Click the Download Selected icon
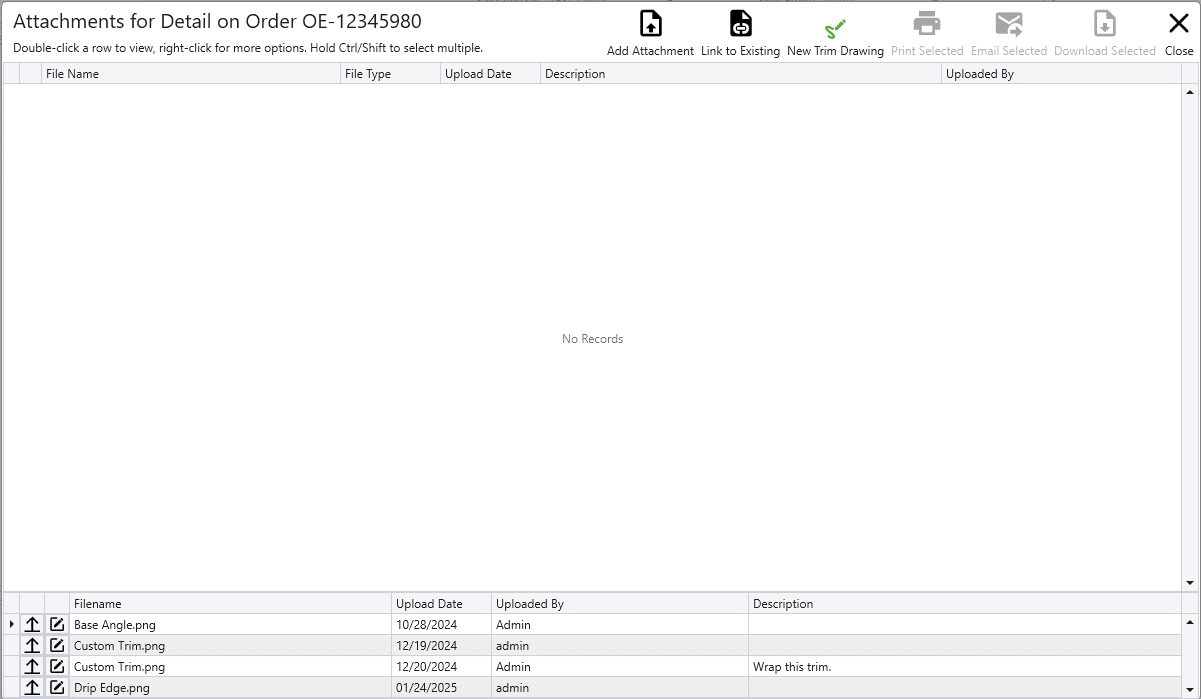This screenshot has width=1201, height=699. point(1104,23)
